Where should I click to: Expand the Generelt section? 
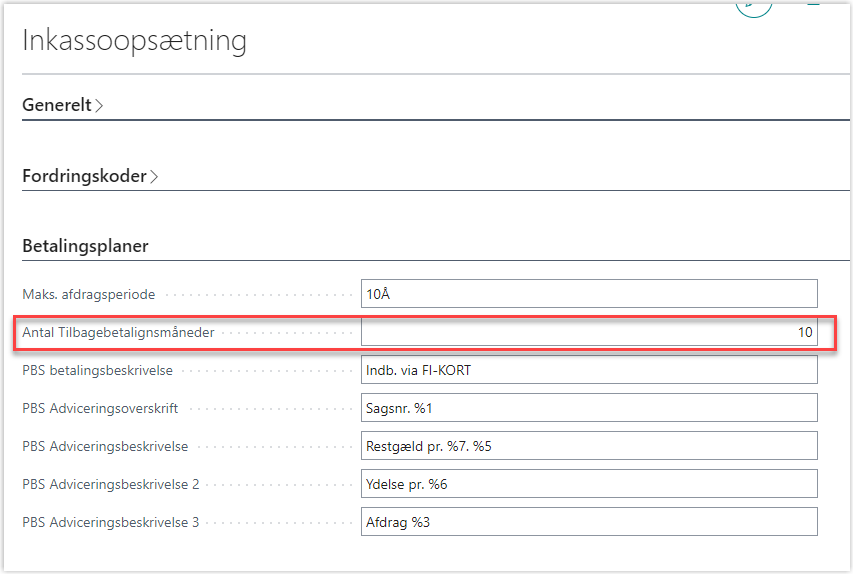[63, 105]
